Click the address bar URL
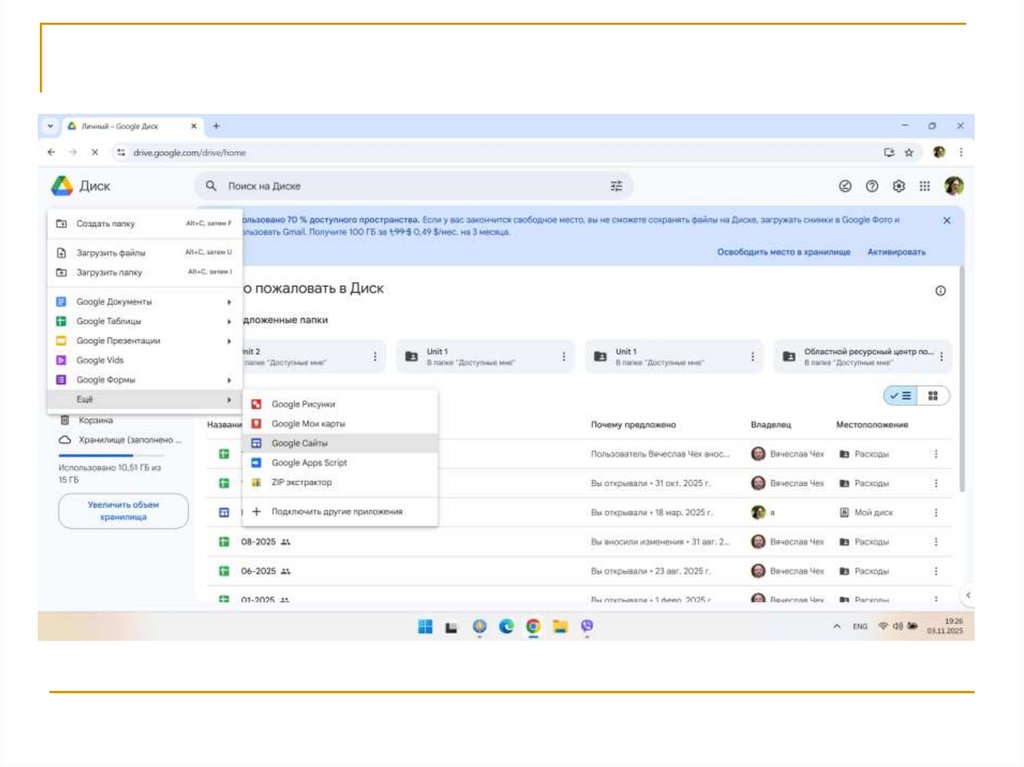Image resolution: width=1024 pixels, height=767 pixels. [x=189, y=152]
